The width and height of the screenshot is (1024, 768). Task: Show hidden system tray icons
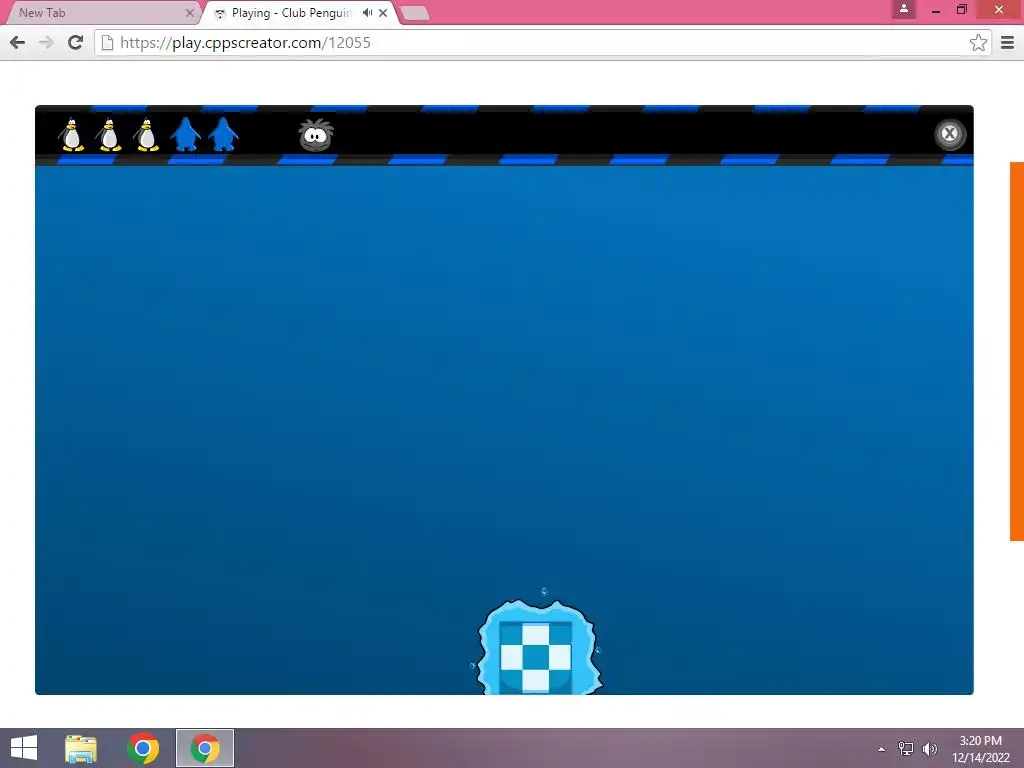pyautogui.click(x=882, y=749)
